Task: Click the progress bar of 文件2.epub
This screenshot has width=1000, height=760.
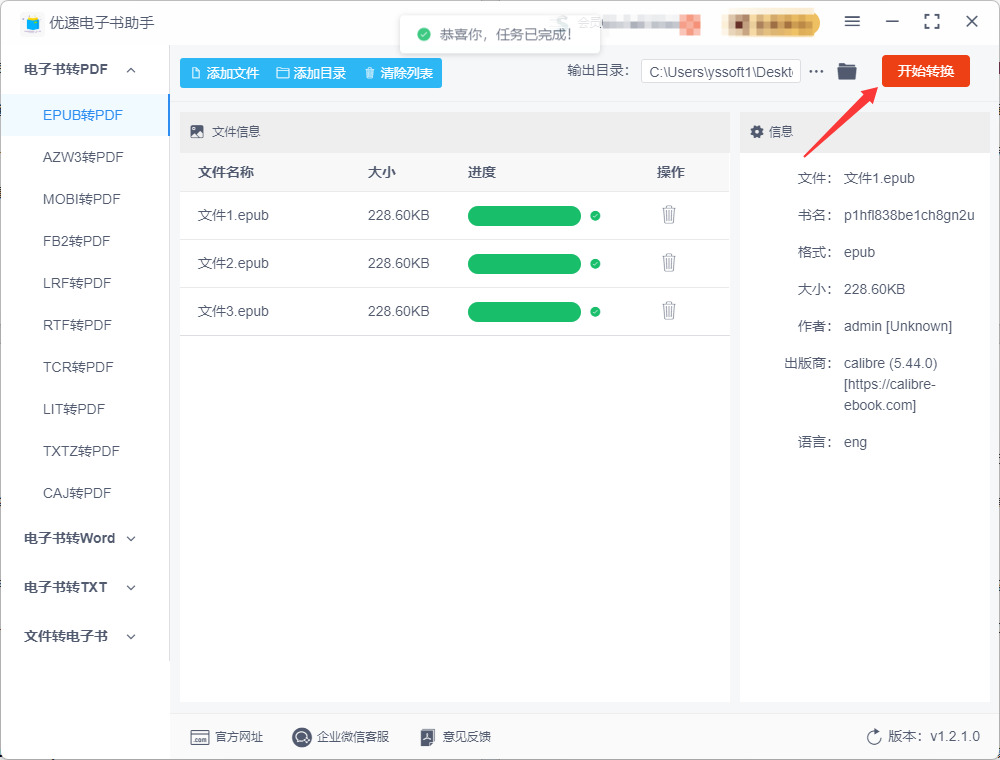Action: (x=524, y=263)
